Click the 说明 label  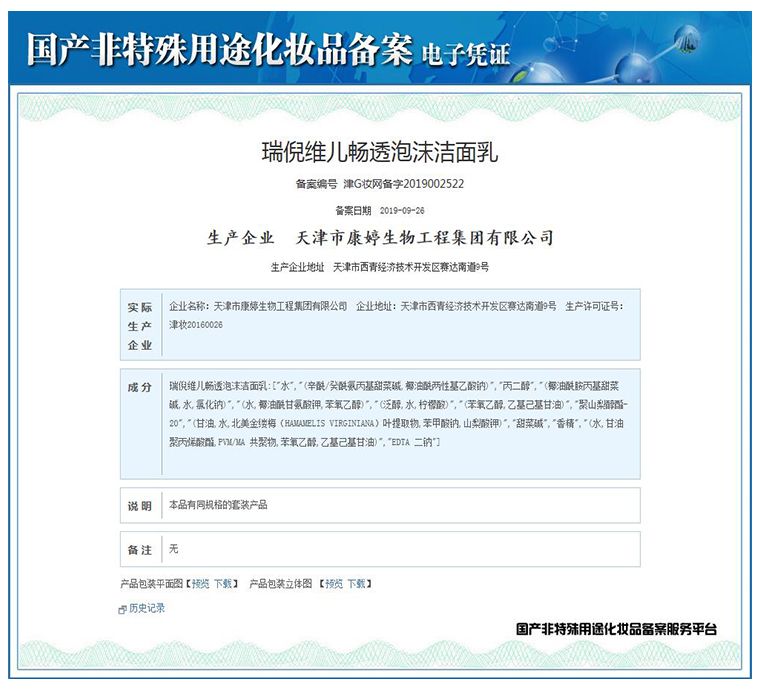(x=140, y=506)
